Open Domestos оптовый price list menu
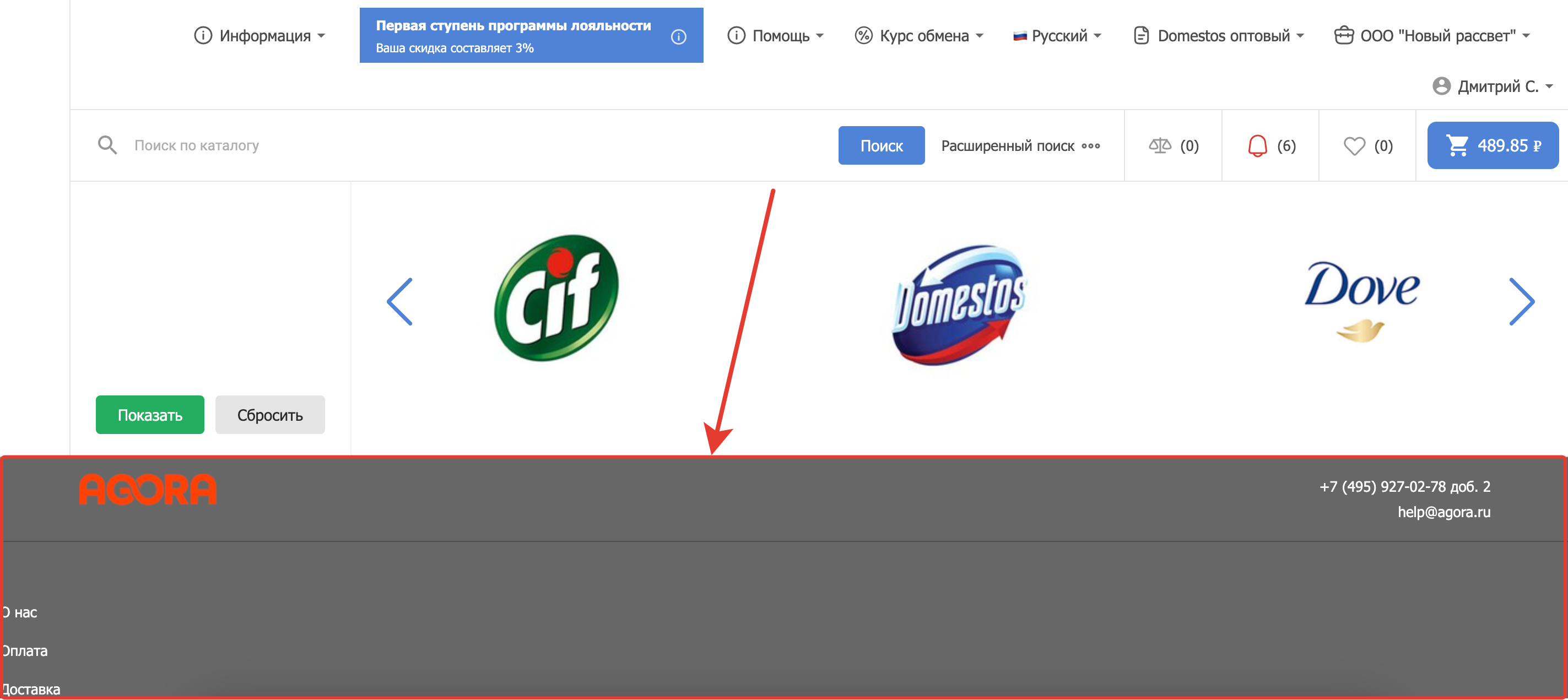Viewport: 1568px width, 700px height. (x=1219, y=36)
